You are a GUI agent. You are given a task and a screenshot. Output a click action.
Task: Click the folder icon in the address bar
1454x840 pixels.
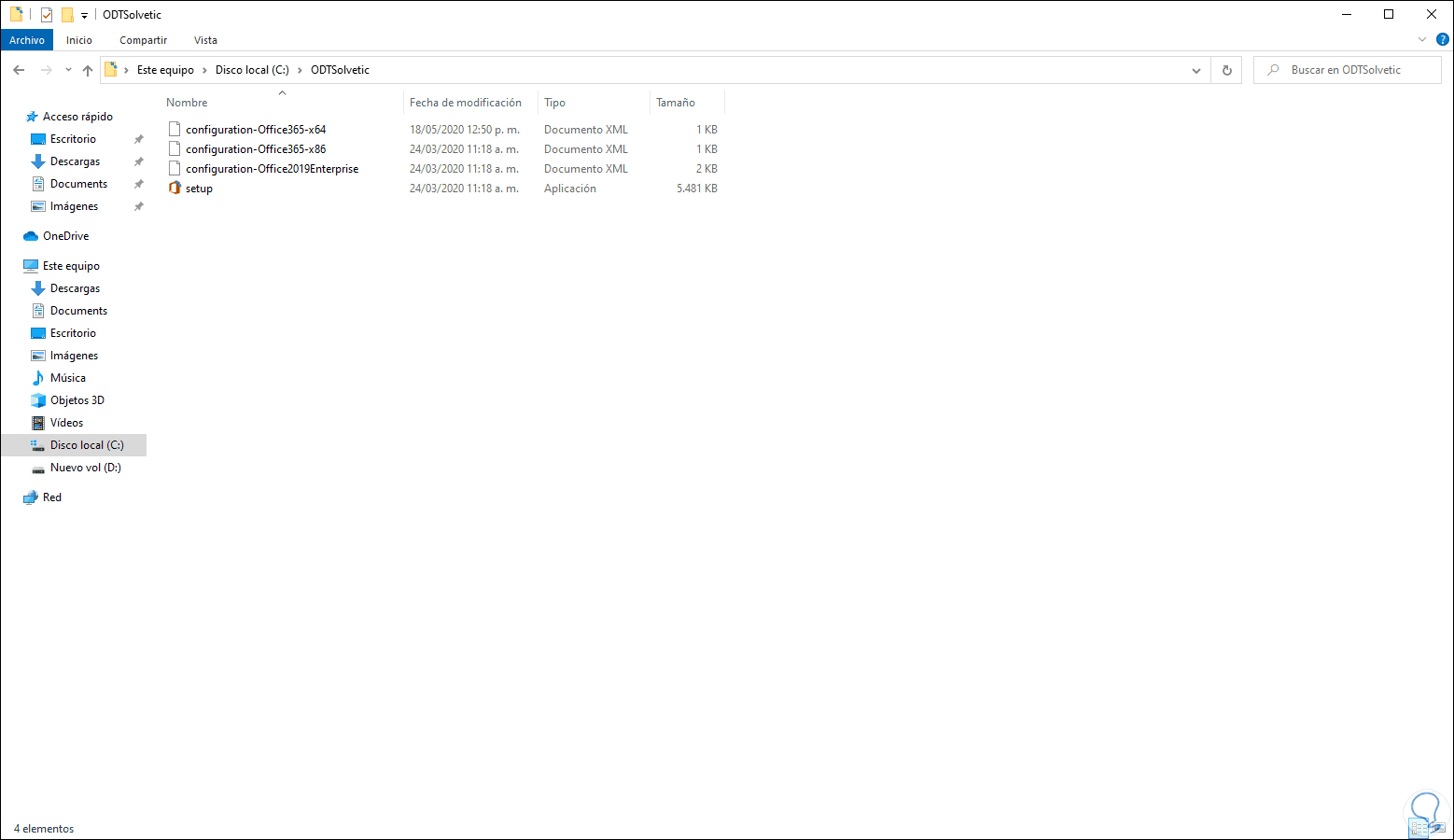(x=112, y=69)
